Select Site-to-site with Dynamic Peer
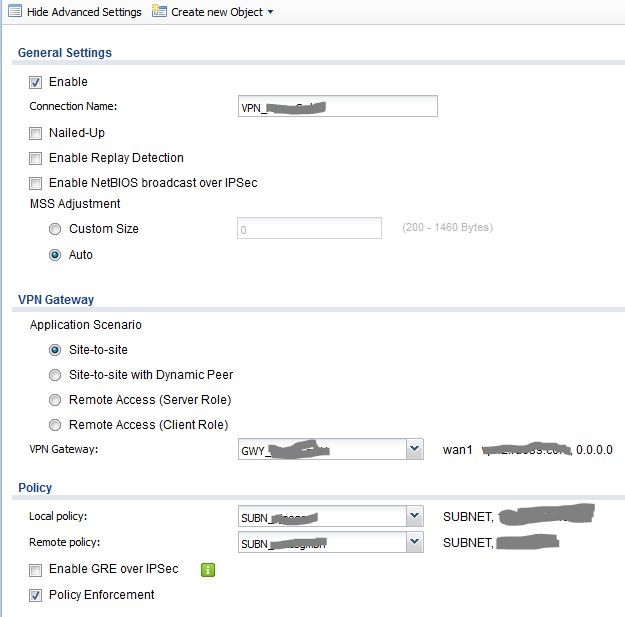Screen dimensions: 625x617 [x=56, y=375]
